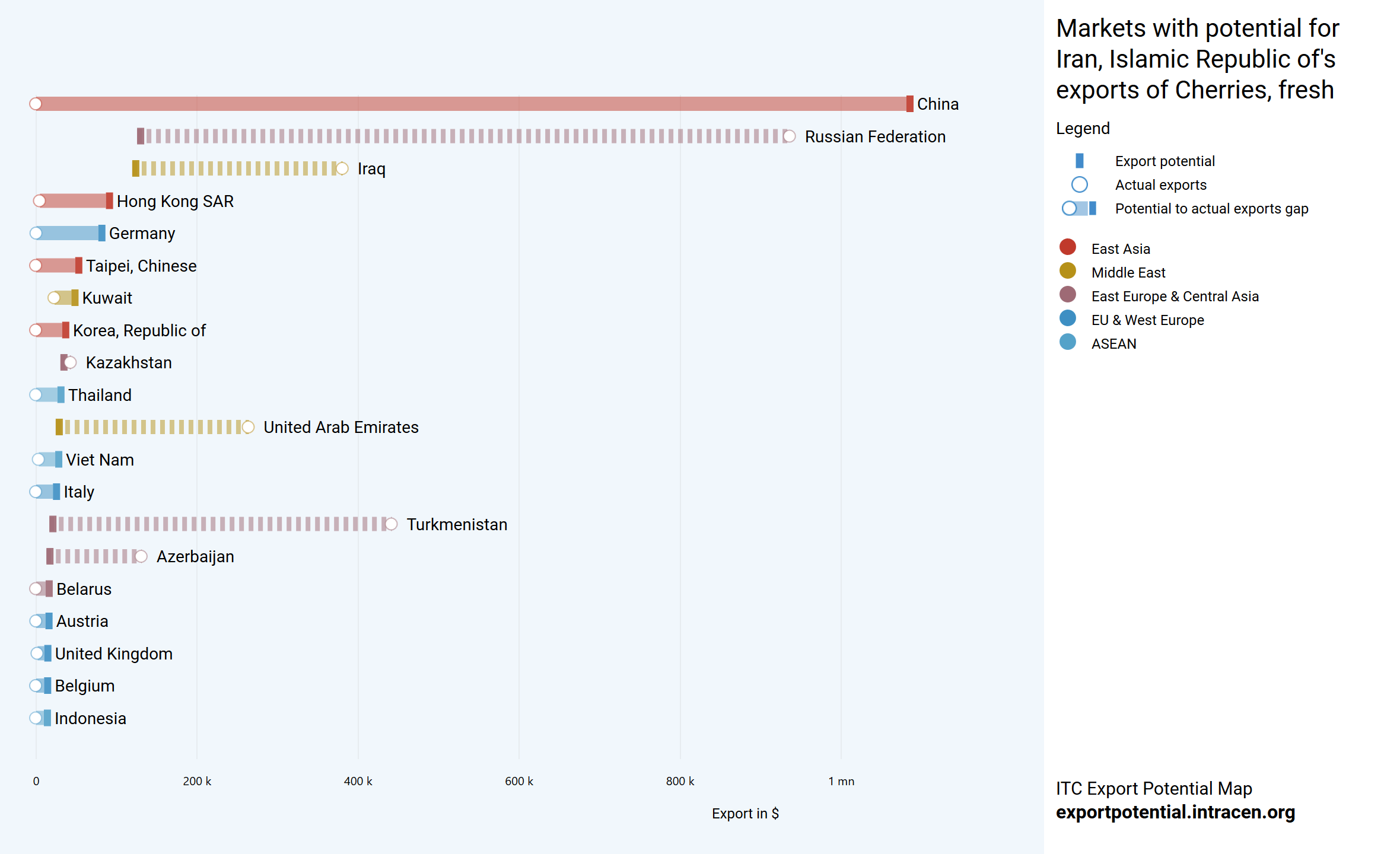Click the Export potential legend icon
Screen dimensions: 1400x854
pyautogui.click(x=1079, y=161)
